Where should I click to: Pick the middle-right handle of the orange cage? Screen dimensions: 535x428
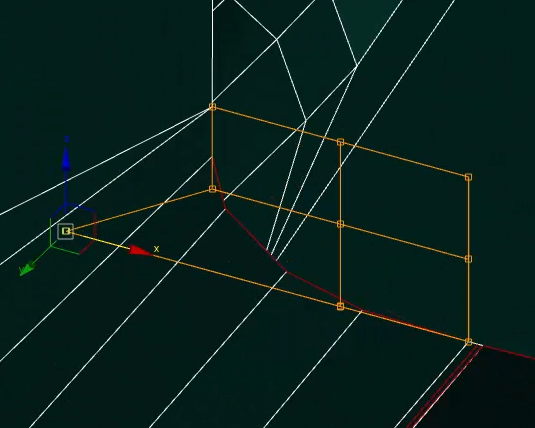[x=468, y=259]
